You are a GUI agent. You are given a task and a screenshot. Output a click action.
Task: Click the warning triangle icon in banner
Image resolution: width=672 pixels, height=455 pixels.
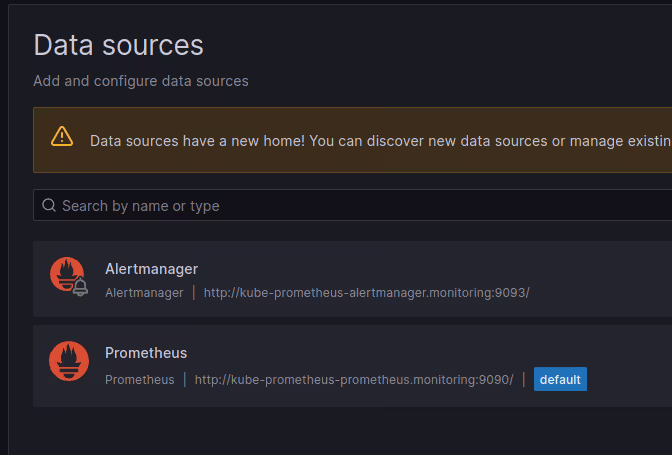tap(62, 136)
